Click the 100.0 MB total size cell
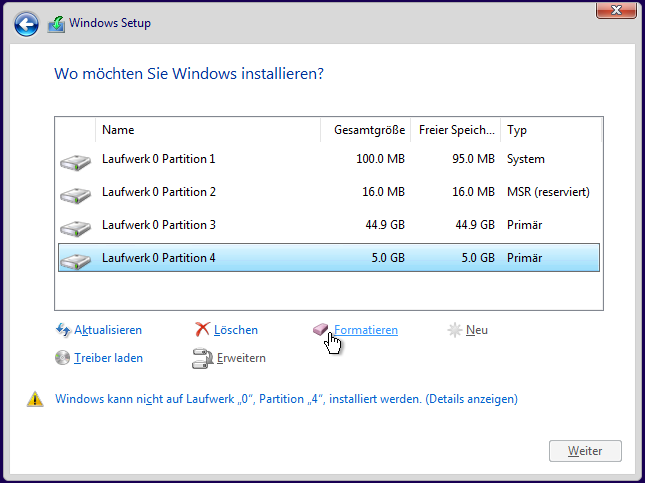Viewport: 645px width, 483px height. 381,159
